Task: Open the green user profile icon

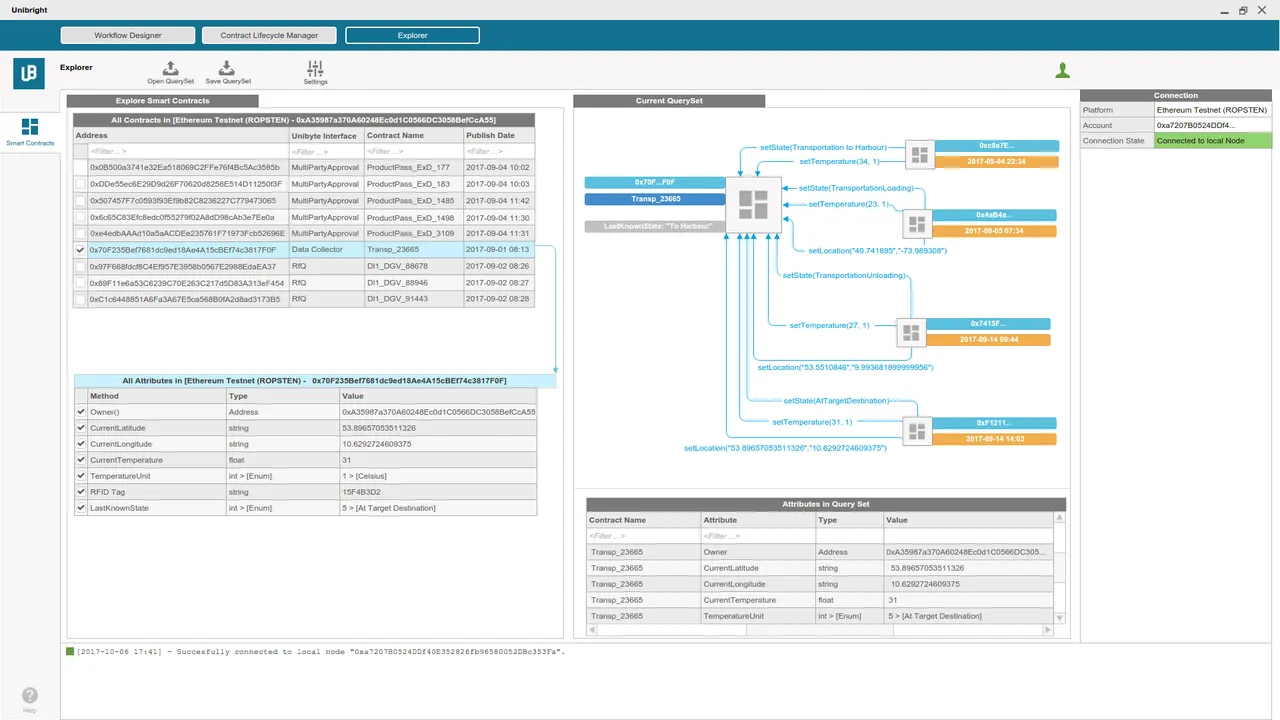Action: click(1063, 70)
